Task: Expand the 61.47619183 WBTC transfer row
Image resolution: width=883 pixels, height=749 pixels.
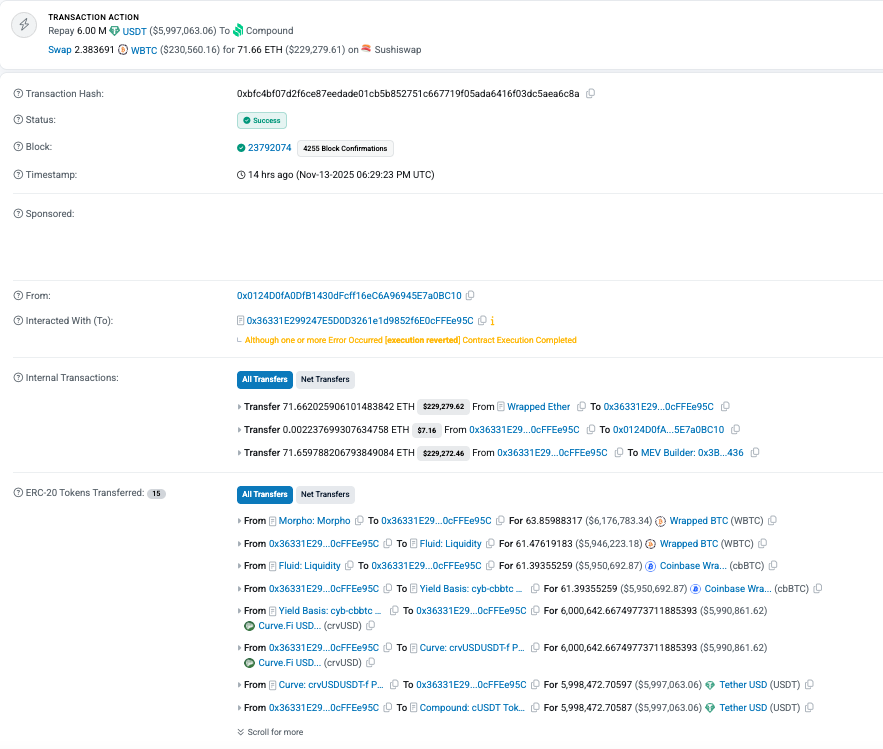Action: [x=239, y=544]
